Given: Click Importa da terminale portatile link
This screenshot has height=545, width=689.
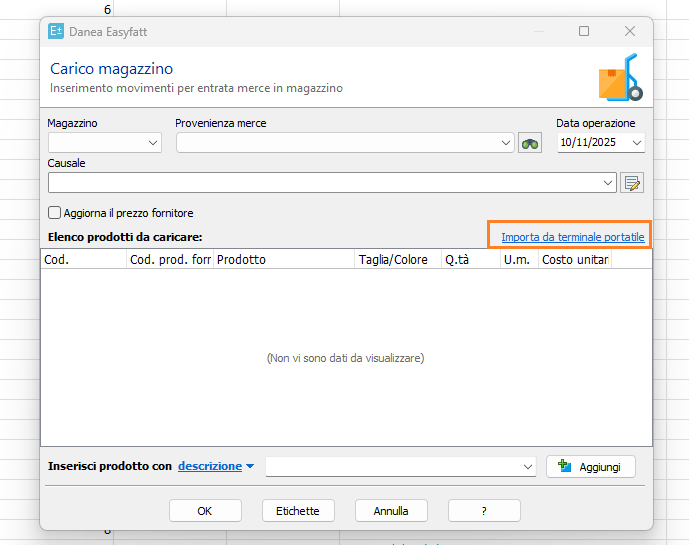Looking at the screenshot, I should click(x=572, y=237).
